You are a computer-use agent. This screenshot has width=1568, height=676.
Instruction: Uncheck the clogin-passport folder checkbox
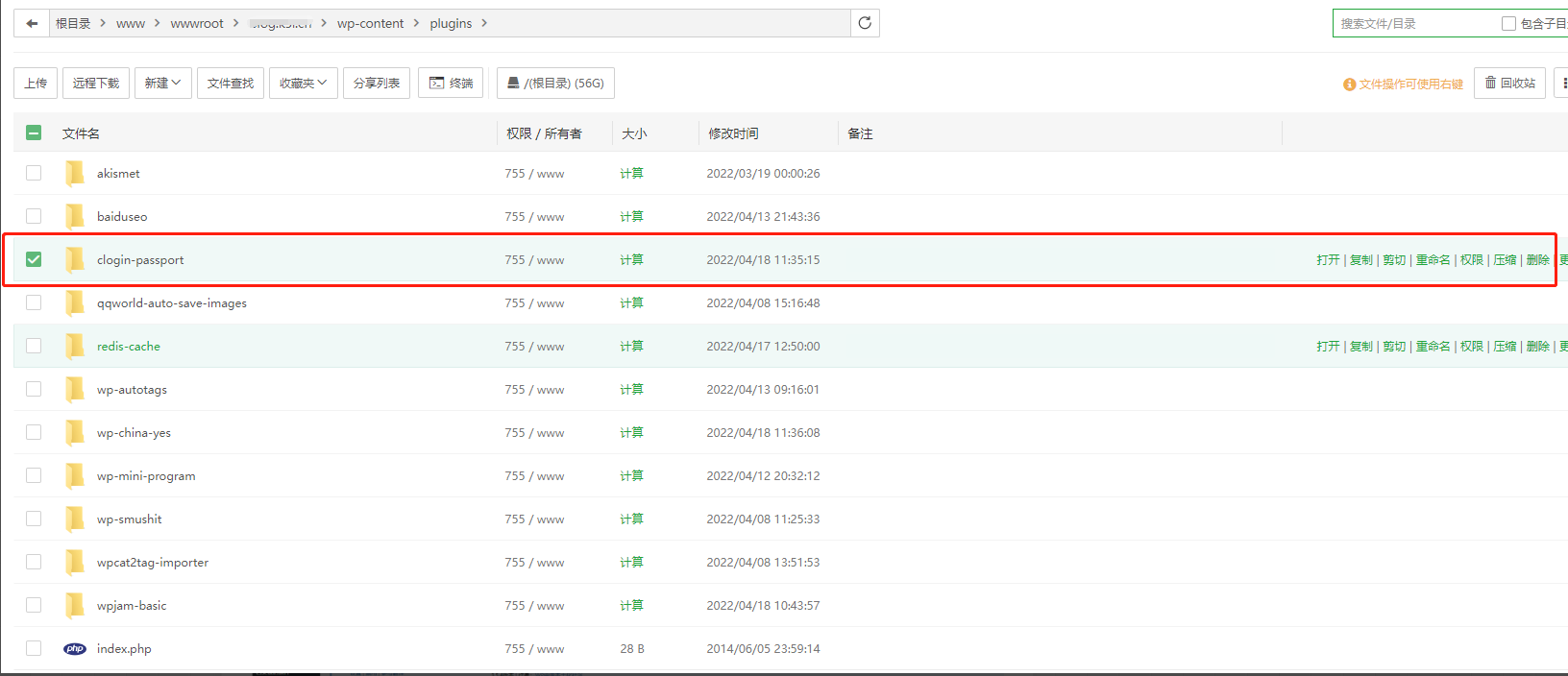(x=34, y=259)
